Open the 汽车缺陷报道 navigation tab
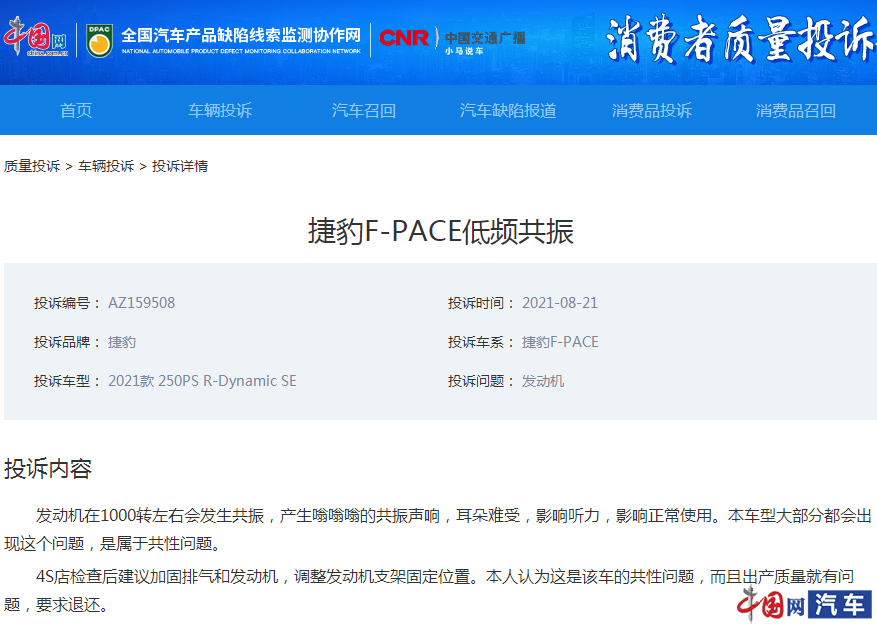This screenshot has width=877, height=632. tap(508, 110)
